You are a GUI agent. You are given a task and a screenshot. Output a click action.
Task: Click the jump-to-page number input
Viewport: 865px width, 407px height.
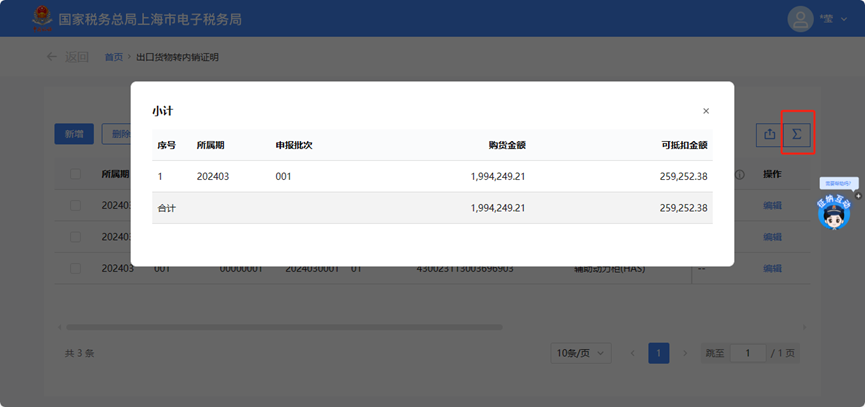point(747,353)
